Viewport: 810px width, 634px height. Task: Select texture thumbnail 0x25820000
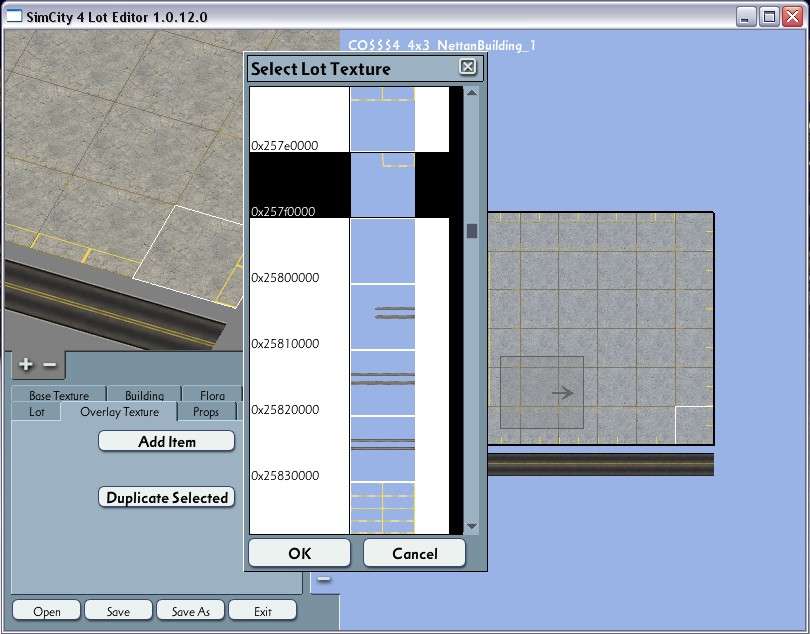point(382,383)
